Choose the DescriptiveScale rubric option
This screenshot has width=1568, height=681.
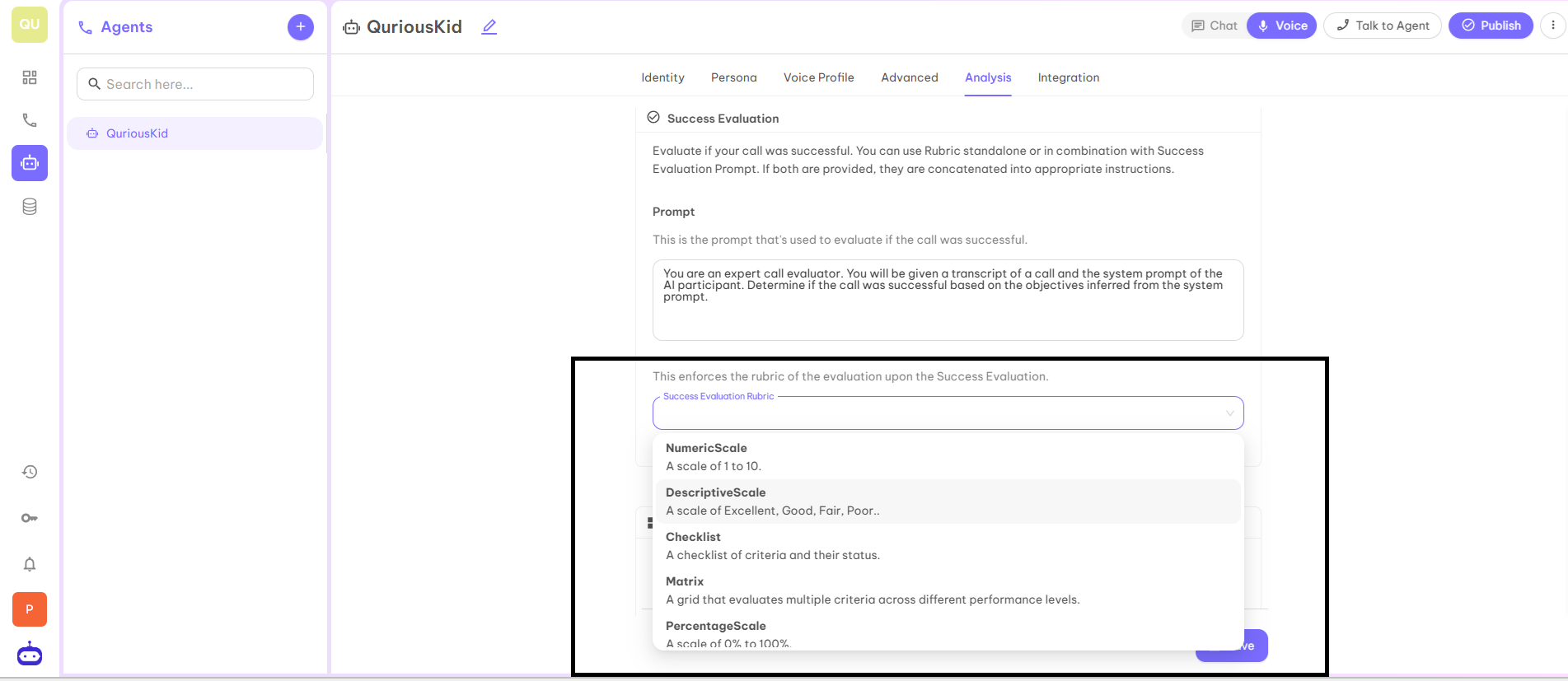tap(948, 501)
